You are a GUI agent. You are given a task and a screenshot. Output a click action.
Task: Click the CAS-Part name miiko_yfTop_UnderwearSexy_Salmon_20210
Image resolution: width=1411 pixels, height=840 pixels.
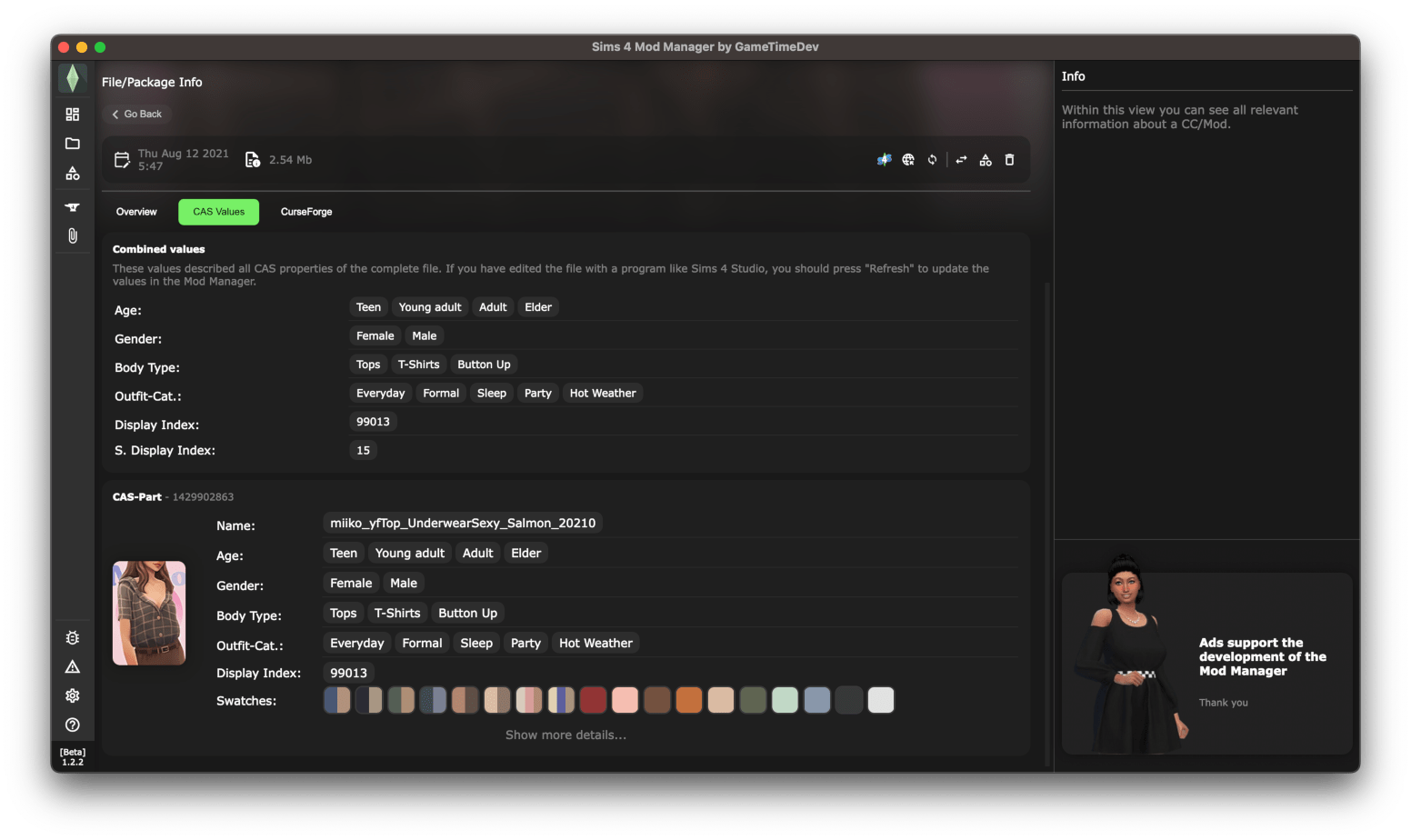tap(463, 523)
